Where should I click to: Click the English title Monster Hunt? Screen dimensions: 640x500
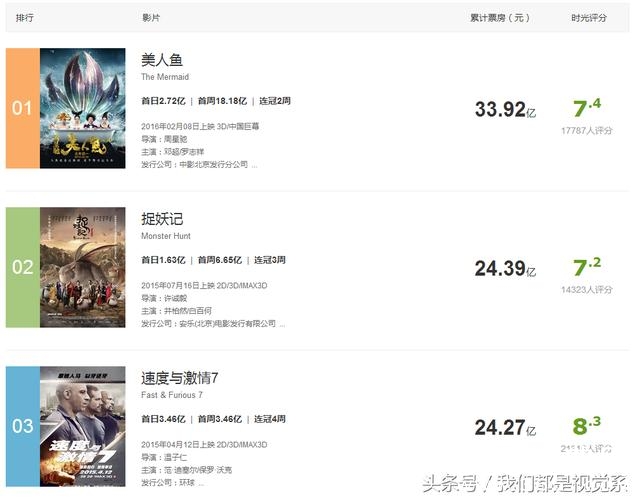click(166, 236)
